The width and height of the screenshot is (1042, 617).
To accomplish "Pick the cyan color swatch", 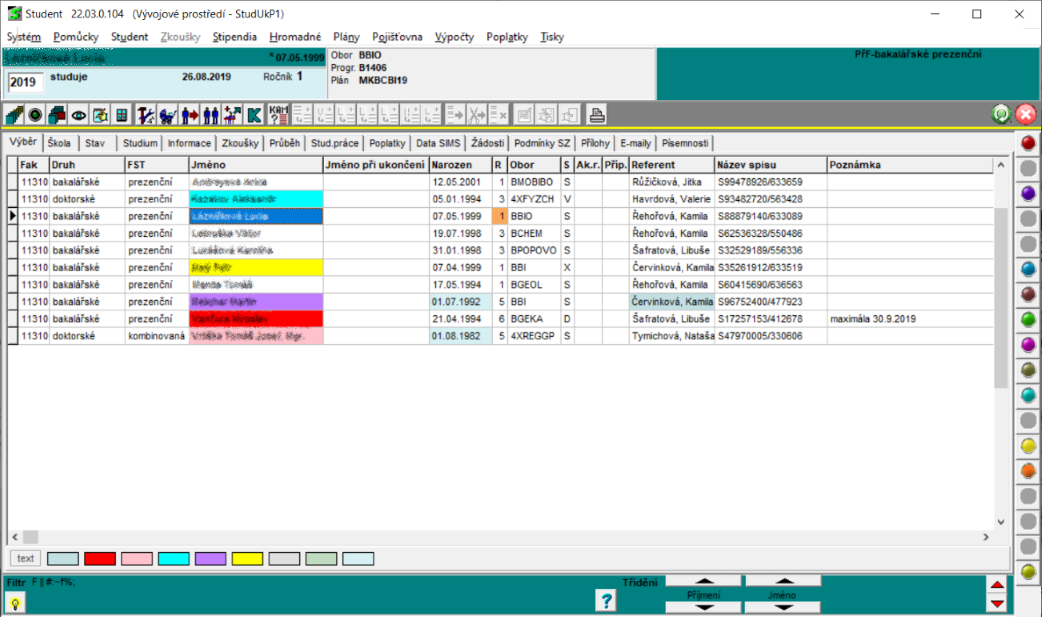I will pos(173,559).
